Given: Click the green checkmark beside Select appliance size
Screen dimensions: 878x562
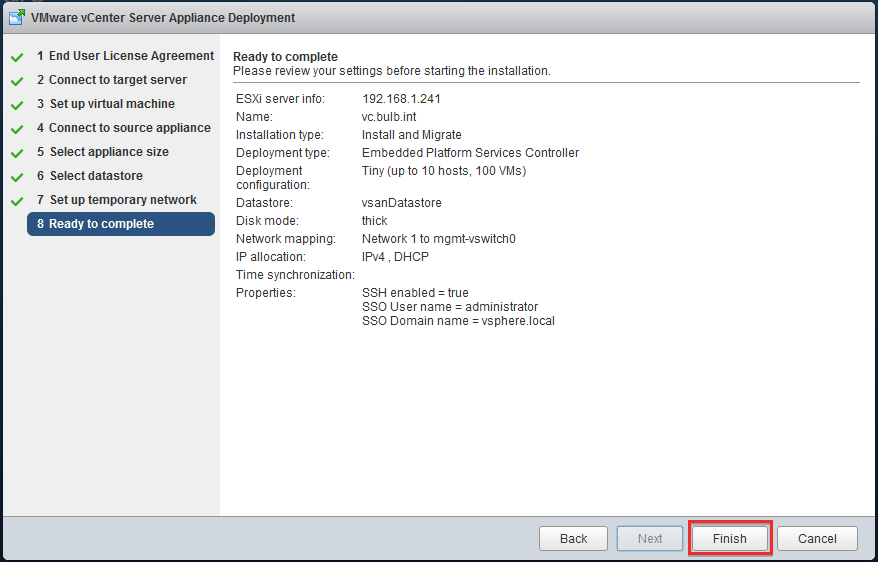Looking at the screenshot, I should tap(17, 153).
